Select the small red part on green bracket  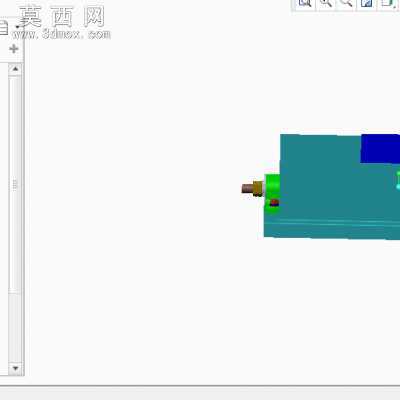[274, 203]
